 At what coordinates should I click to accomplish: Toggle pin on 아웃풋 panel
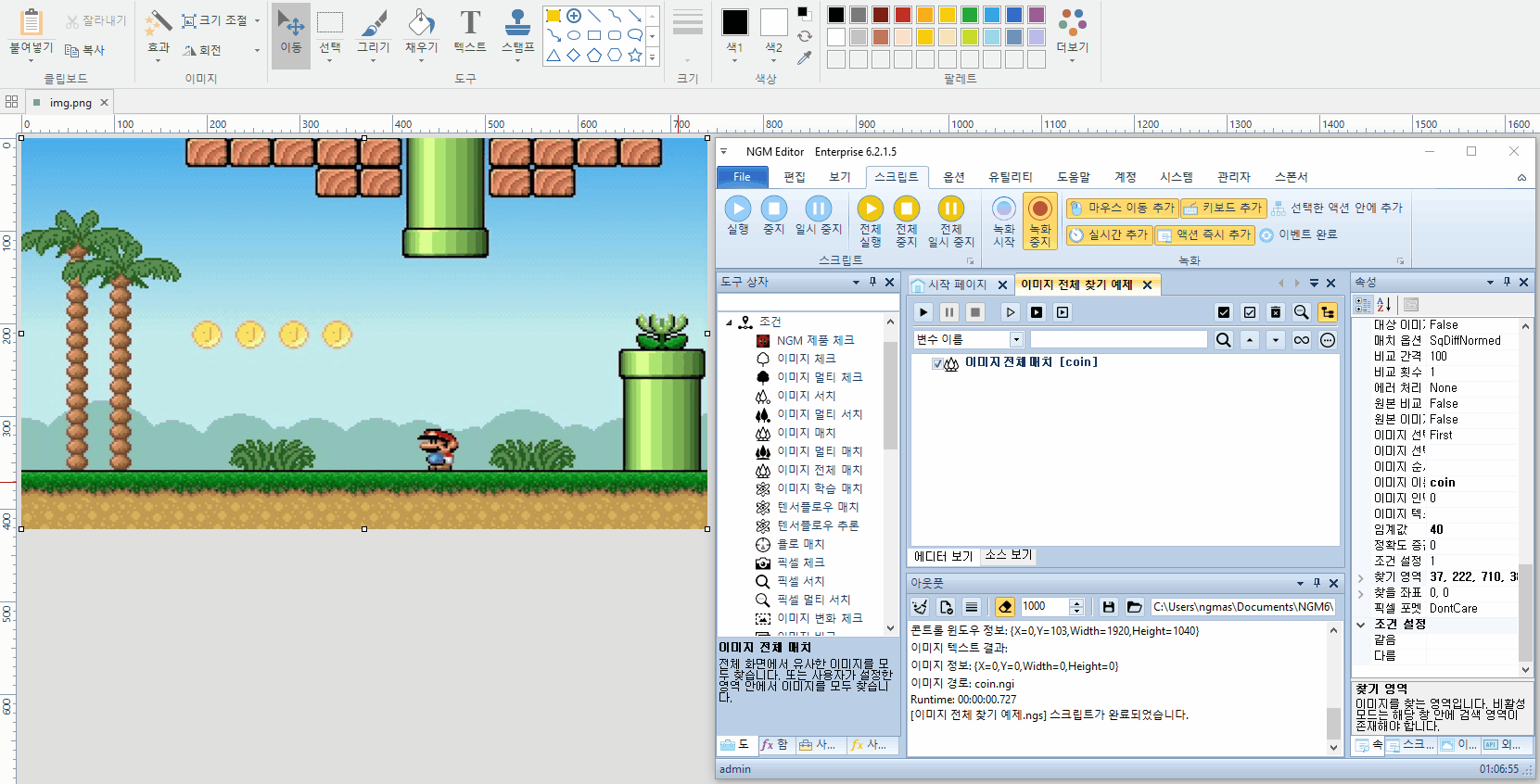(x=1317, y=583)
